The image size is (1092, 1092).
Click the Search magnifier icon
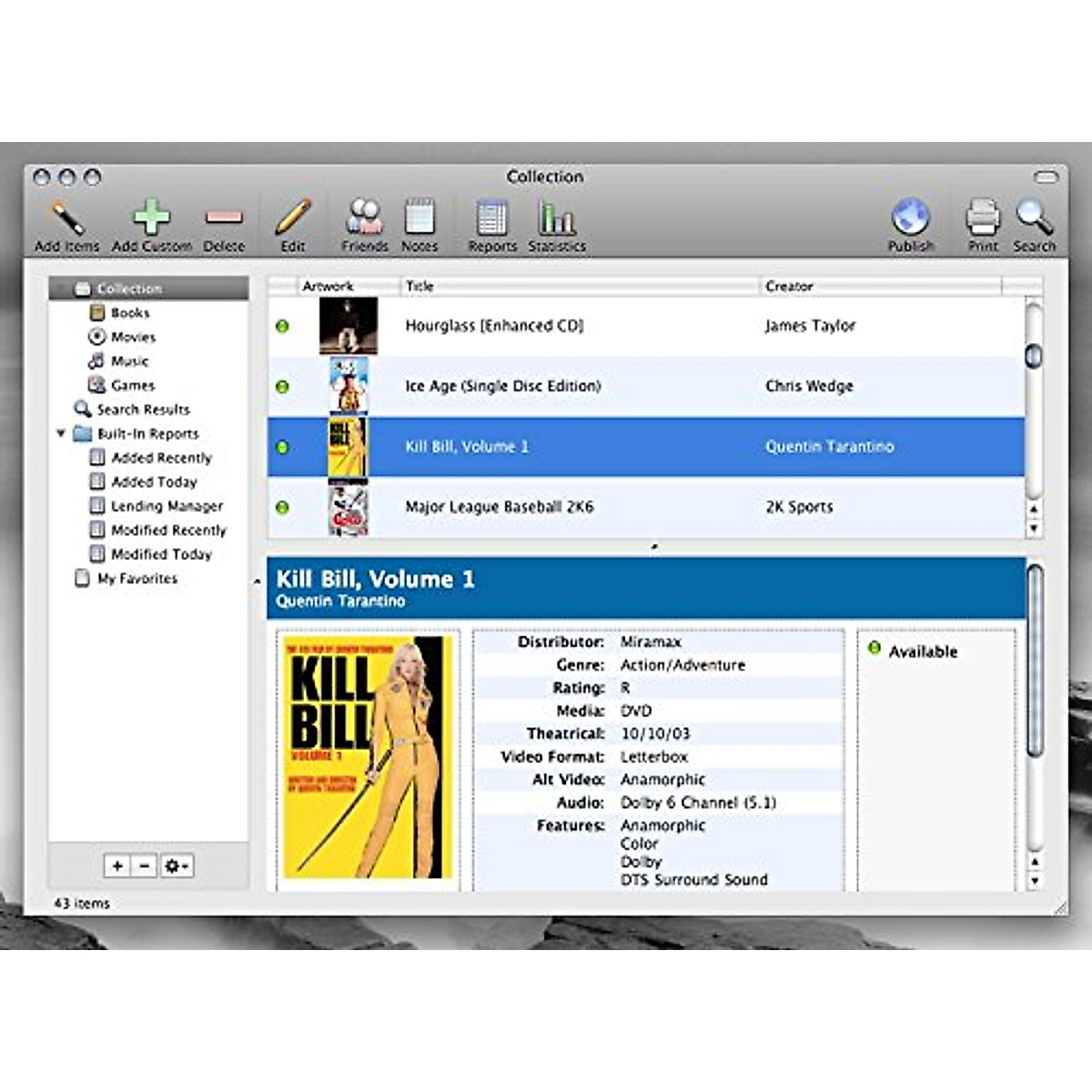click(1035, 218)
